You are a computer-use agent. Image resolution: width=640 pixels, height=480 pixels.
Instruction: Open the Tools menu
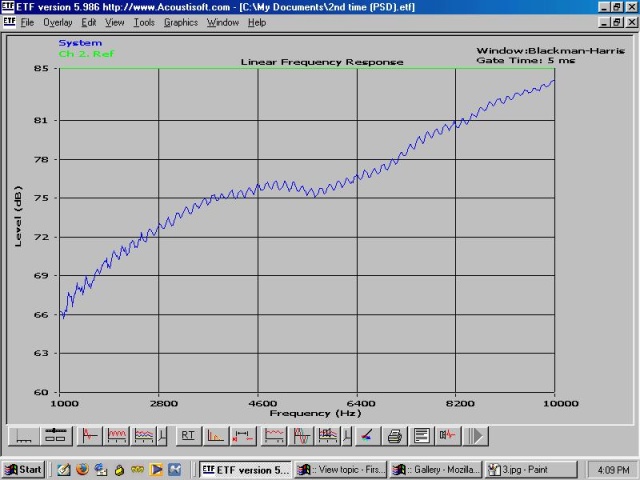(144, 22)
